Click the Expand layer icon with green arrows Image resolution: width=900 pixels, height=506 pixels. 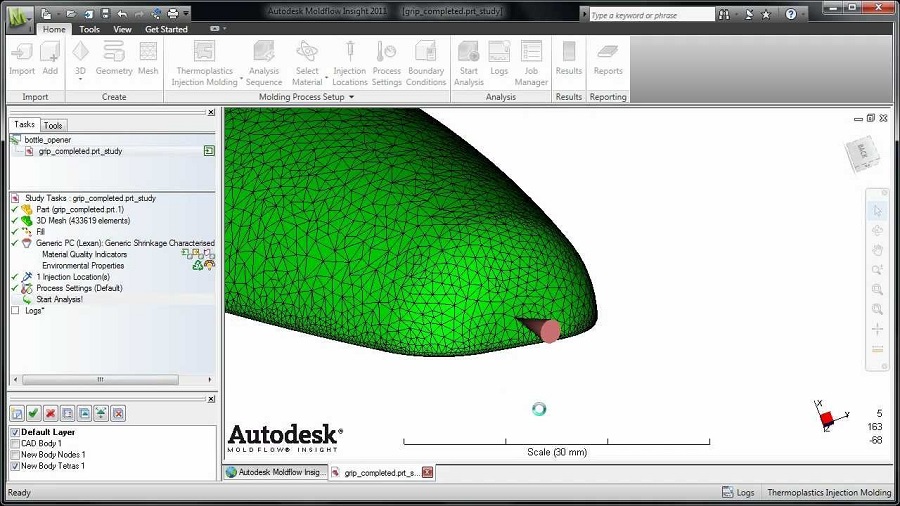tap(101, 413)
